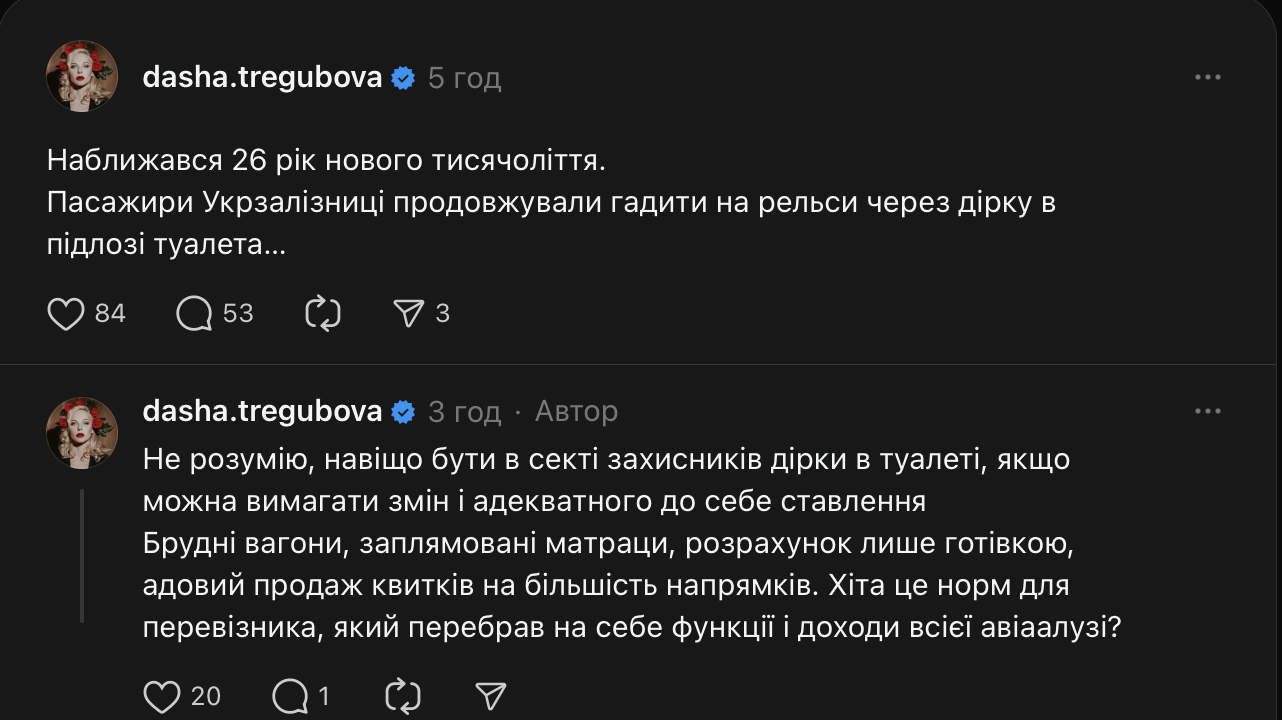This screenshot has height=720, width=1282.
Task: Open dasha.tregubova profile from reply post
Action: point(262,411)
